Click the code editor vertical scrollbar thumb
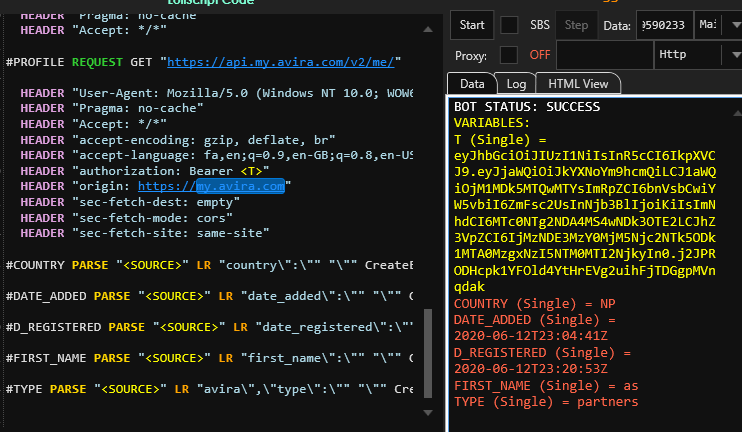 click(x=428, y=353)
